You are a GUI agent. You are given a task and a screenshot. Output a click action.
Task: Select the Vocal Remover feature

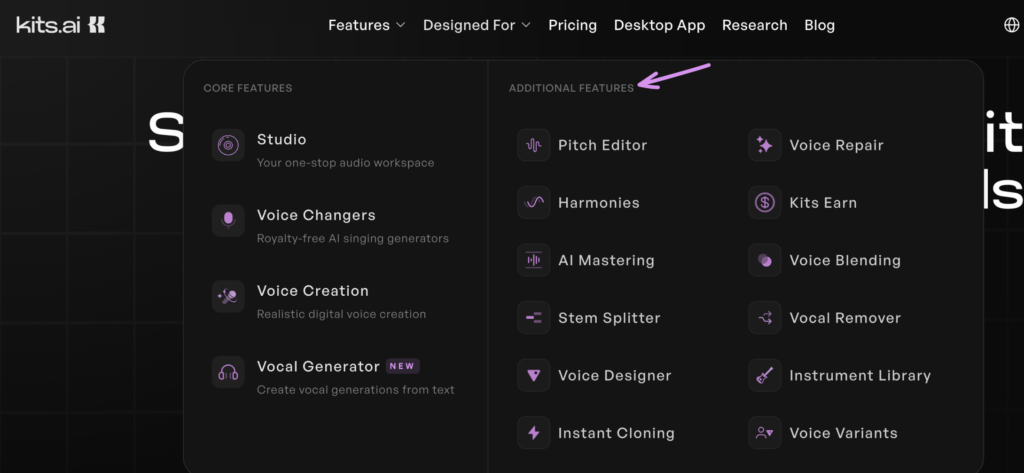click(844, 318)
